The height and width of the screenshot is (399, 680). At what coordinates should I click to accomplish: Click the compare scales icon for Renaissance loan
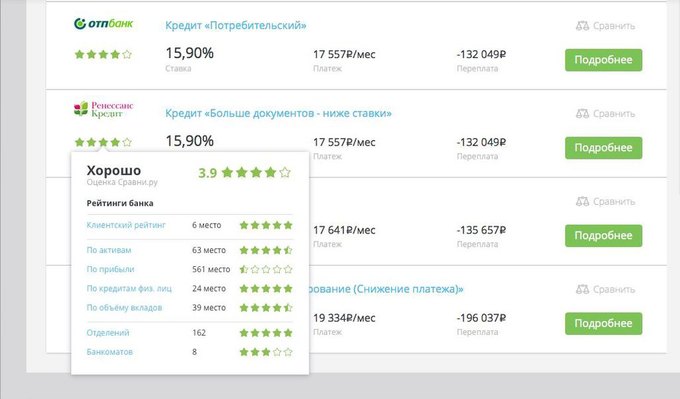click(582, 114)
